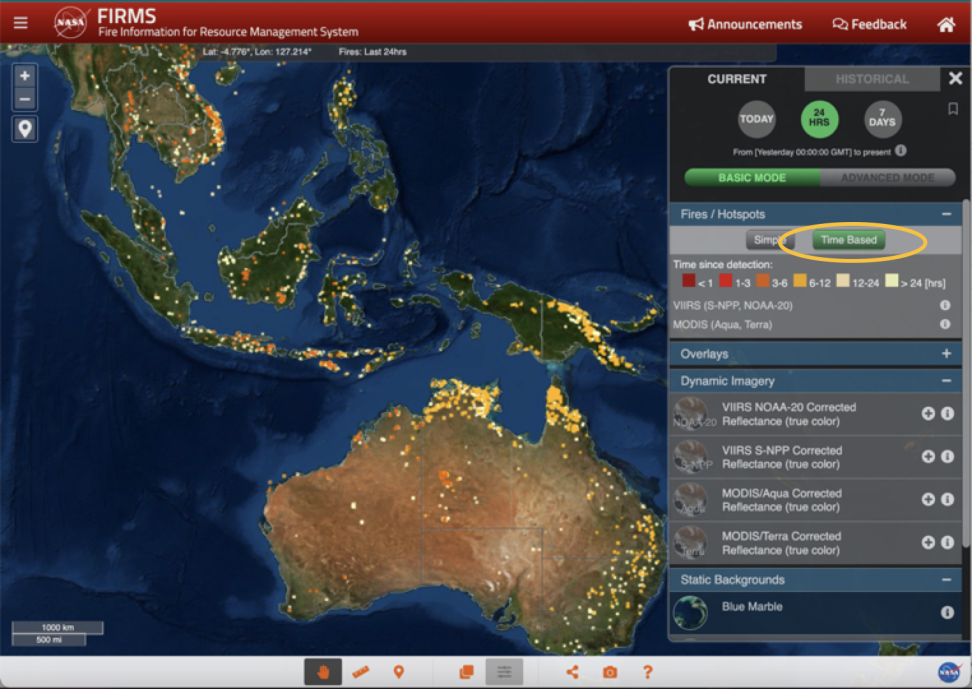This screenshot has width=972, height=689.
Task: Show info for VIIRS NOAA-20 Reflectance
Action: click(947, 414)
